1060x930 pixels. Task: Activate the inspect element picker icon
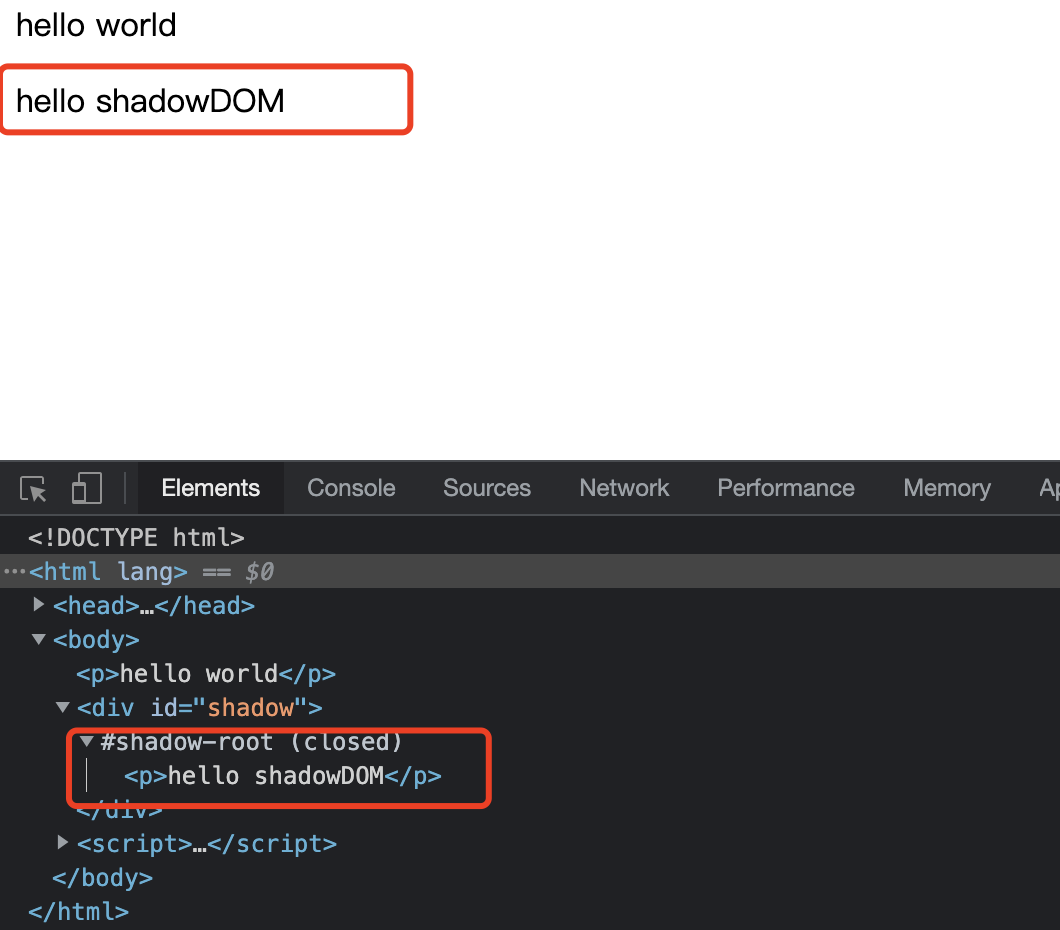pyautogui.click(x=33, y=488)
